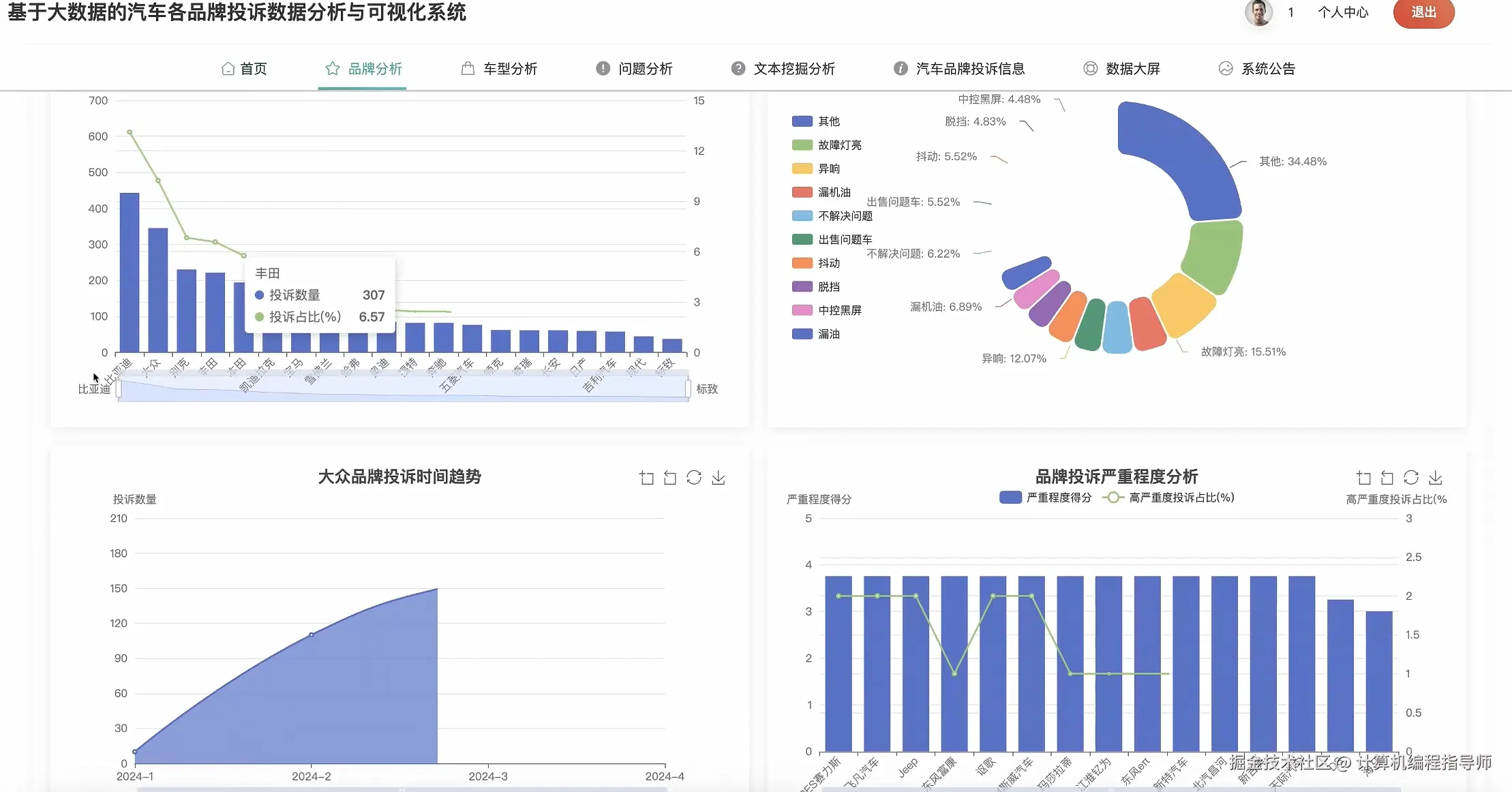This screenshot has height=792, width=1512.
Task: Click the pie label '其他: 34.48%'
Action: tap(1292, 162)
